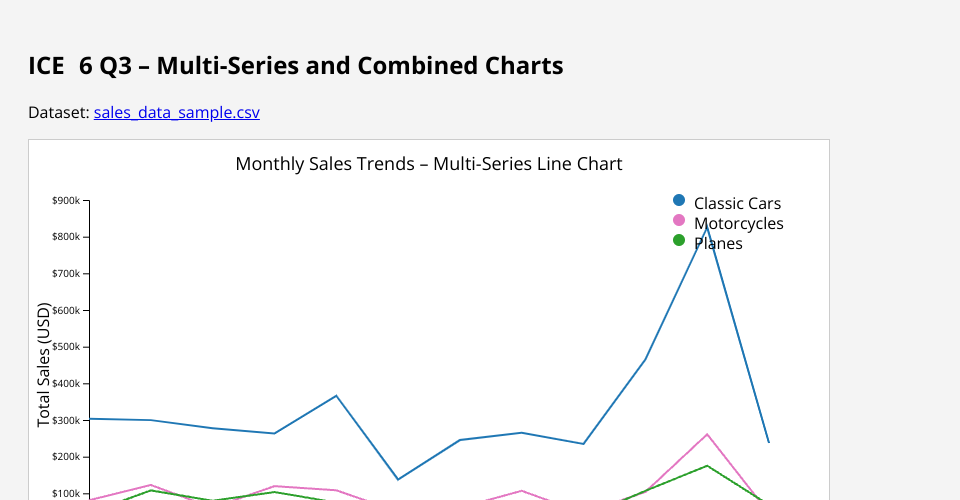Click the green Planes legend dot
Viewport: 960px width, 500px height.
[x=679, y=241]
